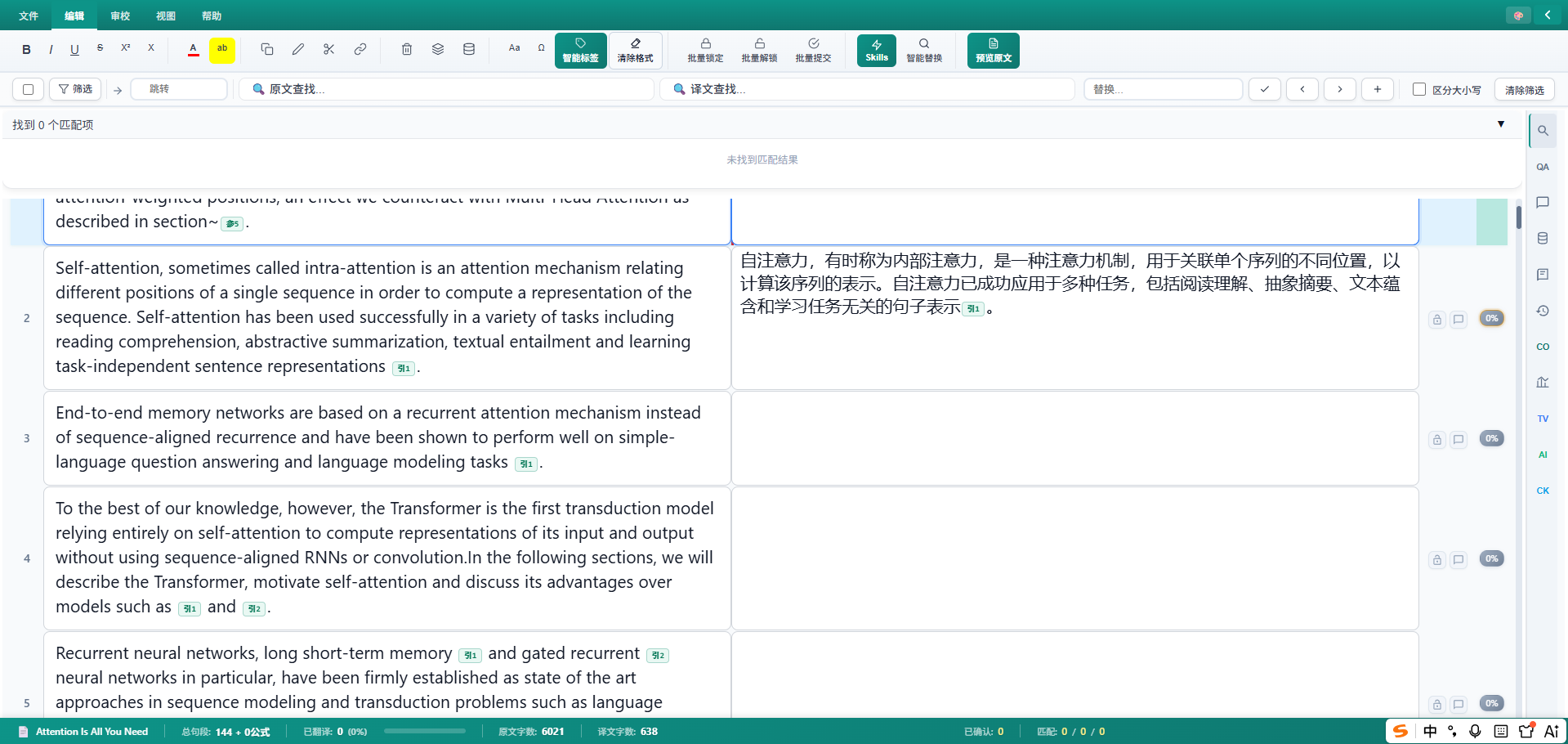Tick the select-all checkbox beside 筛选

(x=29, y=89)
